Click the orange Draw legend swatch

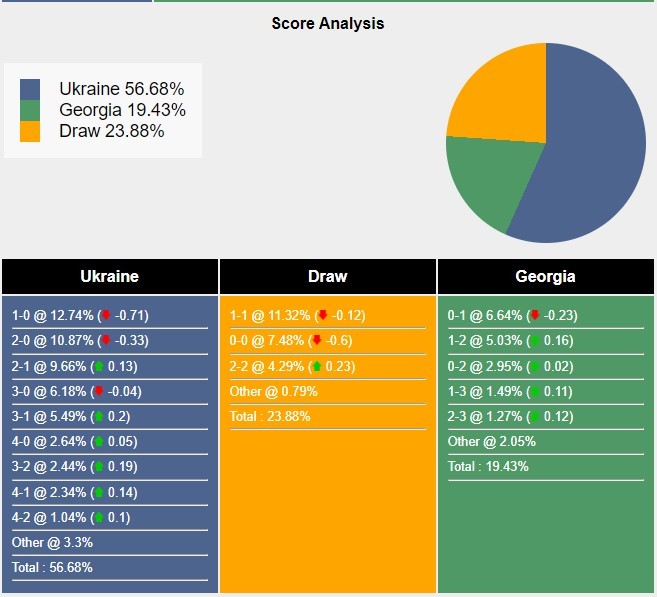pyautogui.click(x=30, y=132)
